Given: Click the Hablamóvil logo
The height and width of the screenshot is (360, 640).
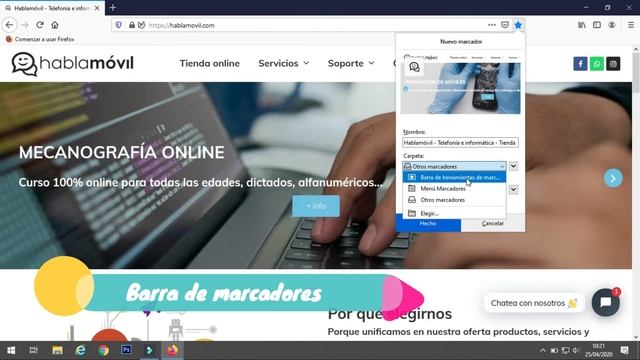Looking at the screenshot, I should 72,64.
